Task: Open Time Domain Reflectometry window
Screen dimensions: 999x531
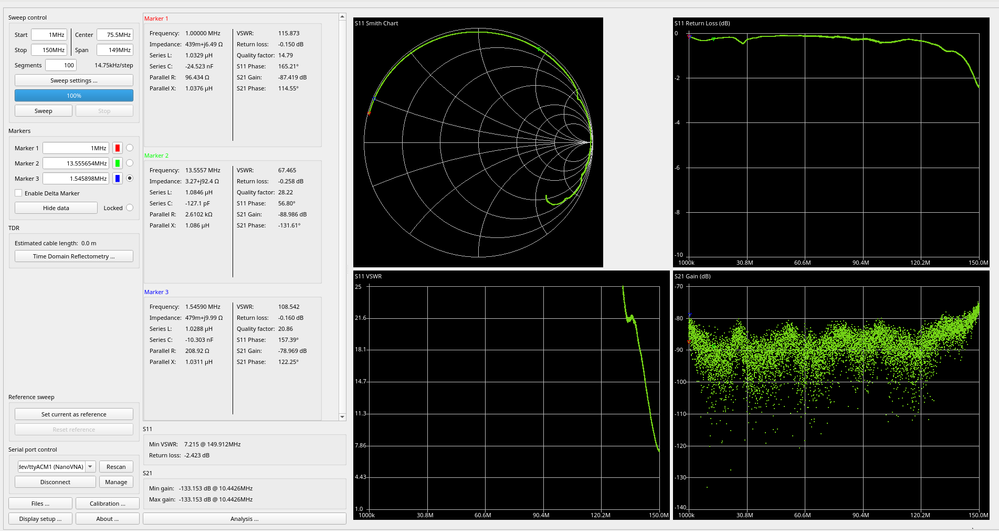Action: coord(74,256)
